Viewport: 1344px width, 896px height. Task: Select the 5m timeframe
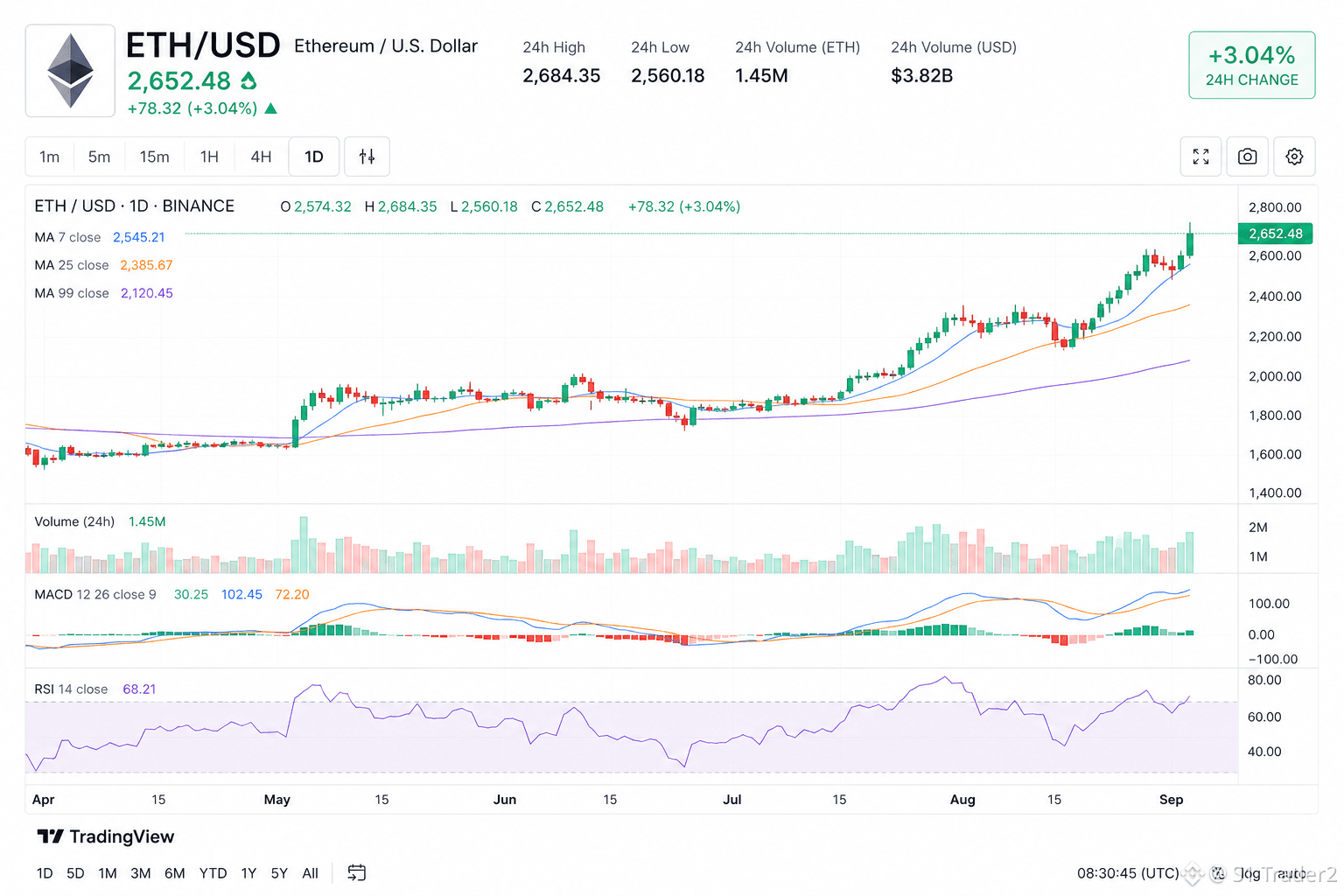[99, 157]
